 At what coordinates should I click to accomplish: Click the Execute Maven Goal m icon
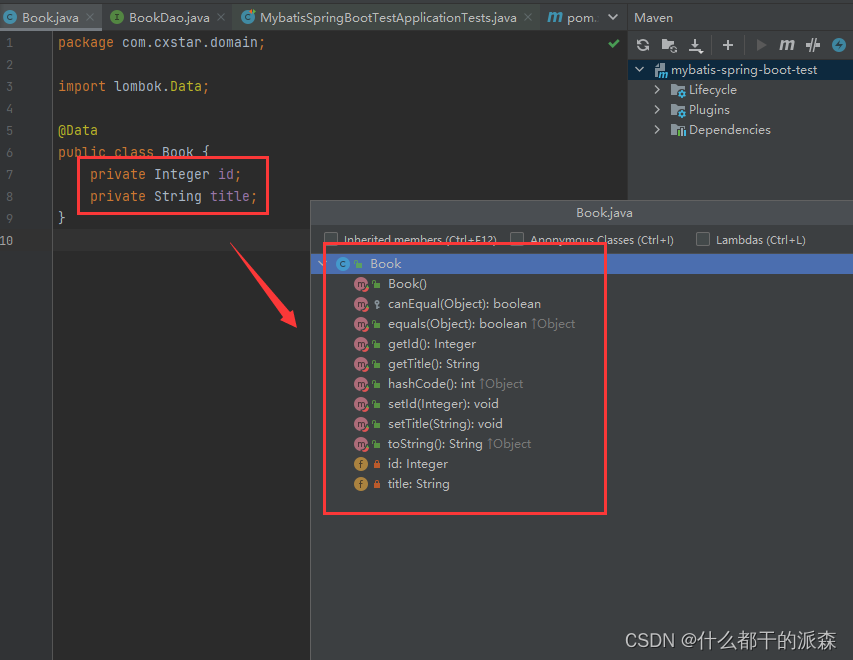pos(787,45)
